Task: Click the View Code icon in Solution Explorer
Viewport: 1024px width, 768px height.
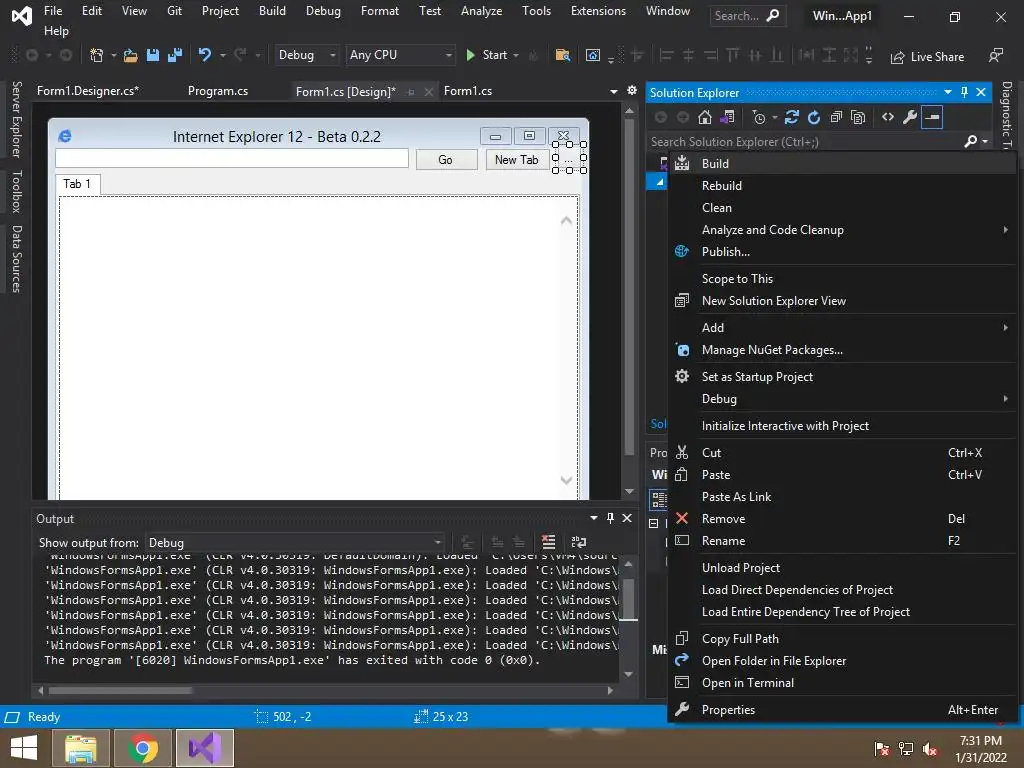Action: click(x=888, y=118)
